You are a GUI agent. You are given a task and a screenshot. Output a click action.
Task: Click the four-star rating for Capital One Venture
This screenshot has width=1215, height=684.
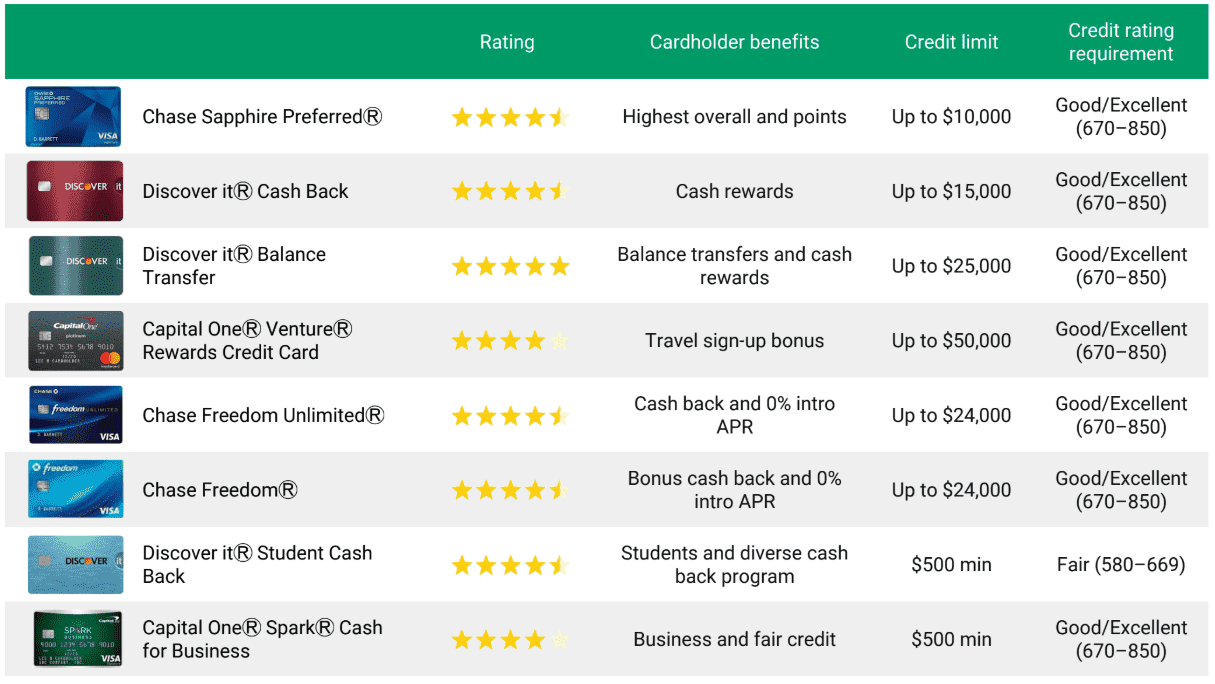pyautogui.click(x=510, y=341)
